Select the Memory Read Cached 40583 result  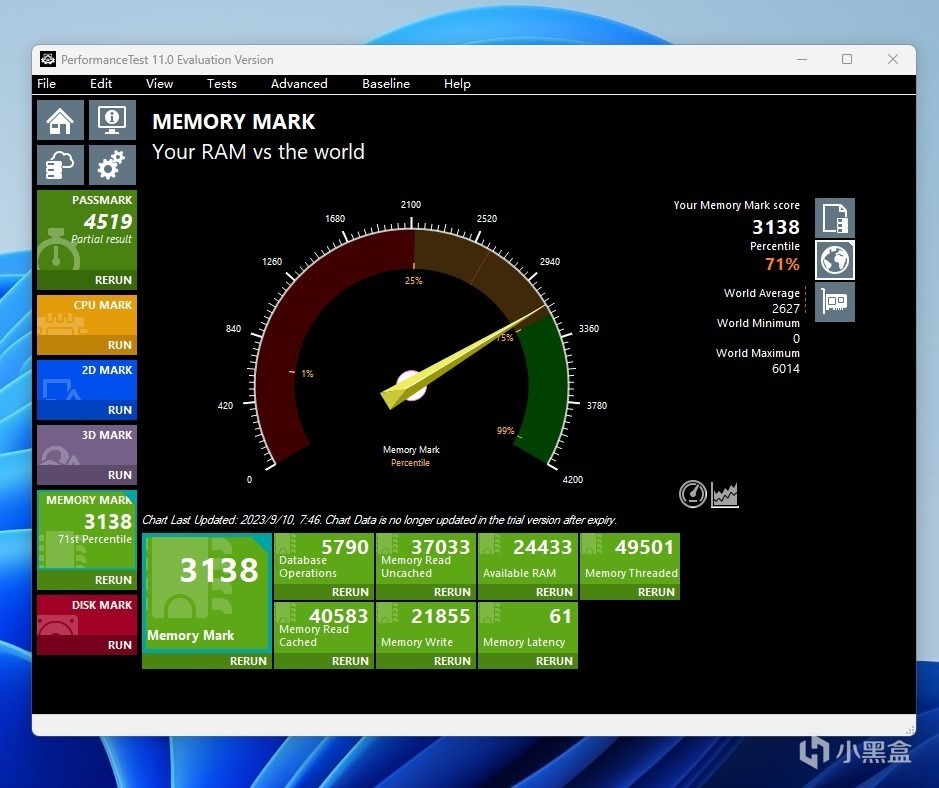pos(324,628)
